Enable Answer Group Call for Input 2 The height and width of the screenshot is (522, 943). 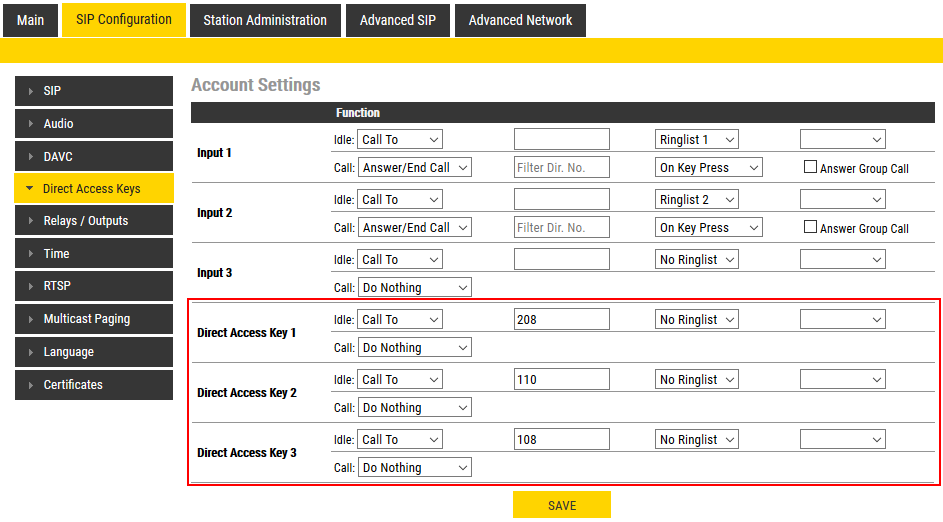pyautogui.click(x=811, y=228)
